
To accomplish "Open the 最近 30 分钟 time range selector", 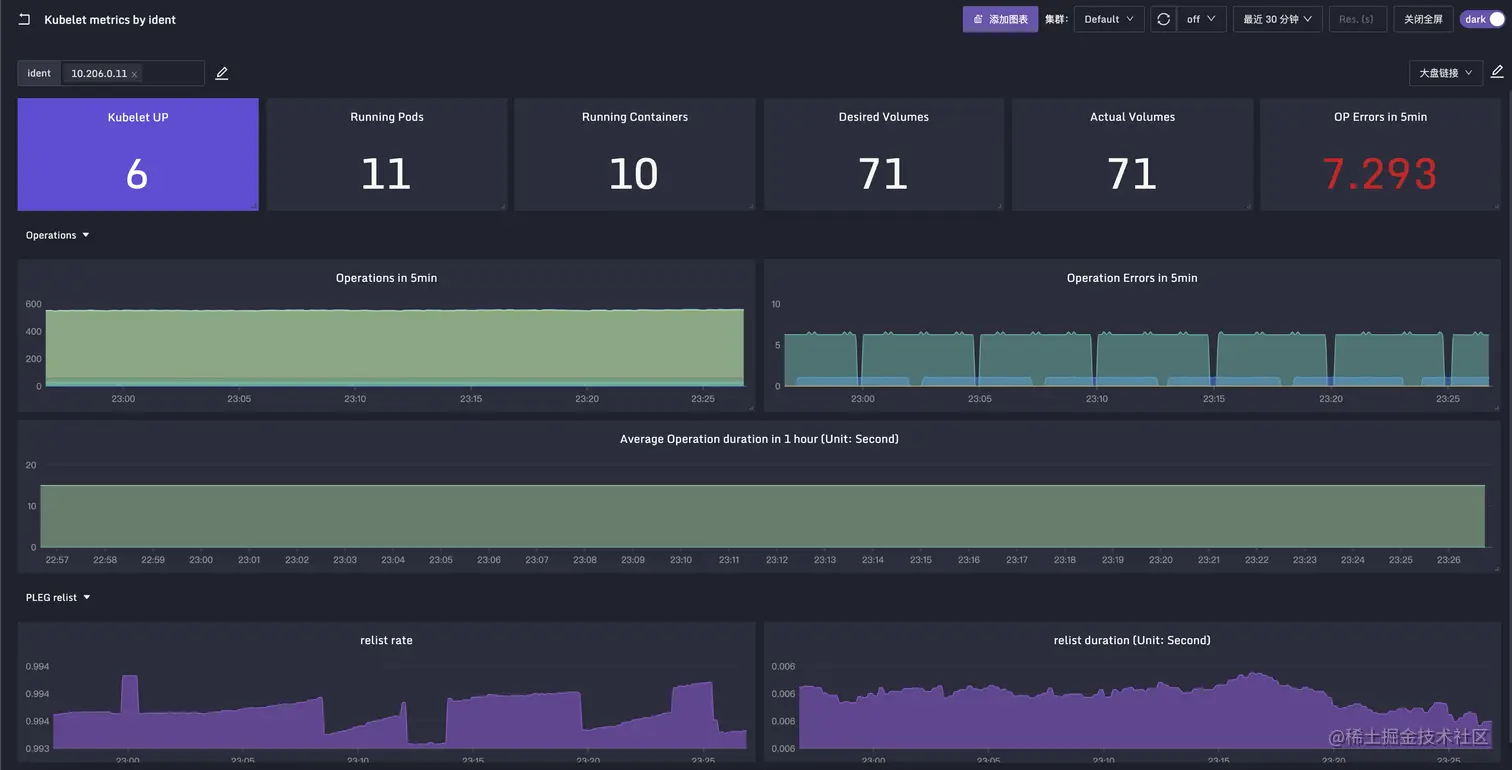I will pyautogui.click(x=1277, y=18).
